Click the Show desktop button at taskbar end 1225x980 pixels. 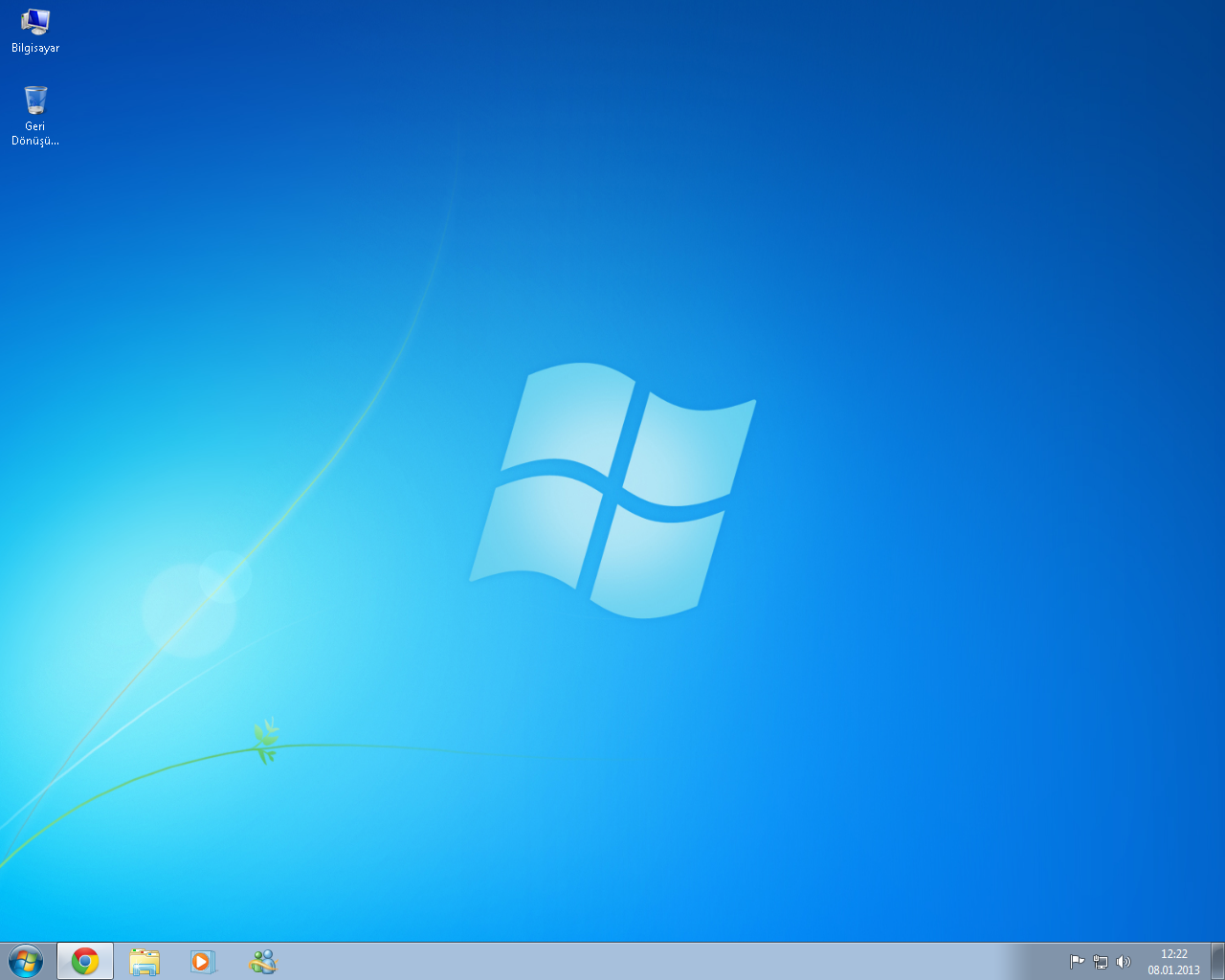(x=1217, y=961)
